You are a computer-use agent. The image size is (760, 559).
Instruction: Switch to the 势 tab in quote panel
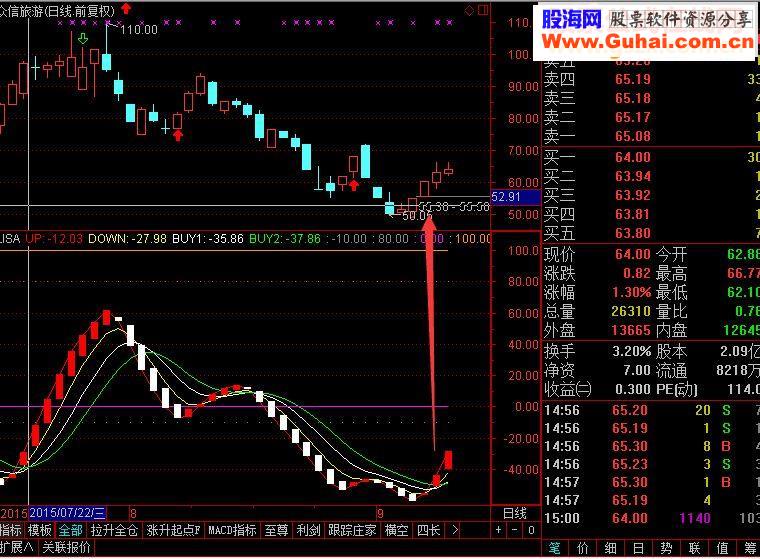pos(666,548)
